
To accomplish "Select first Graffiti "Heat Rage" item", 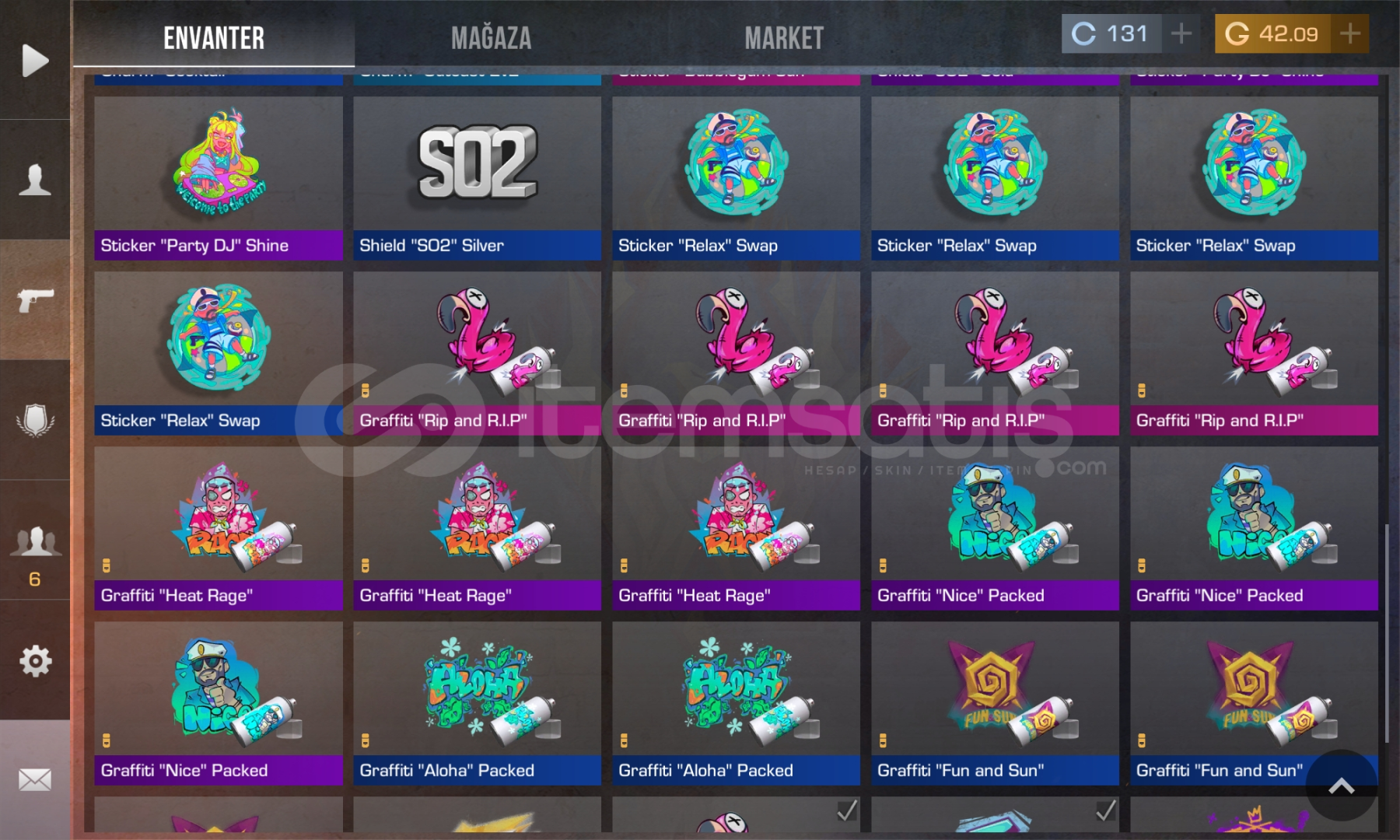I will point(219,528).
